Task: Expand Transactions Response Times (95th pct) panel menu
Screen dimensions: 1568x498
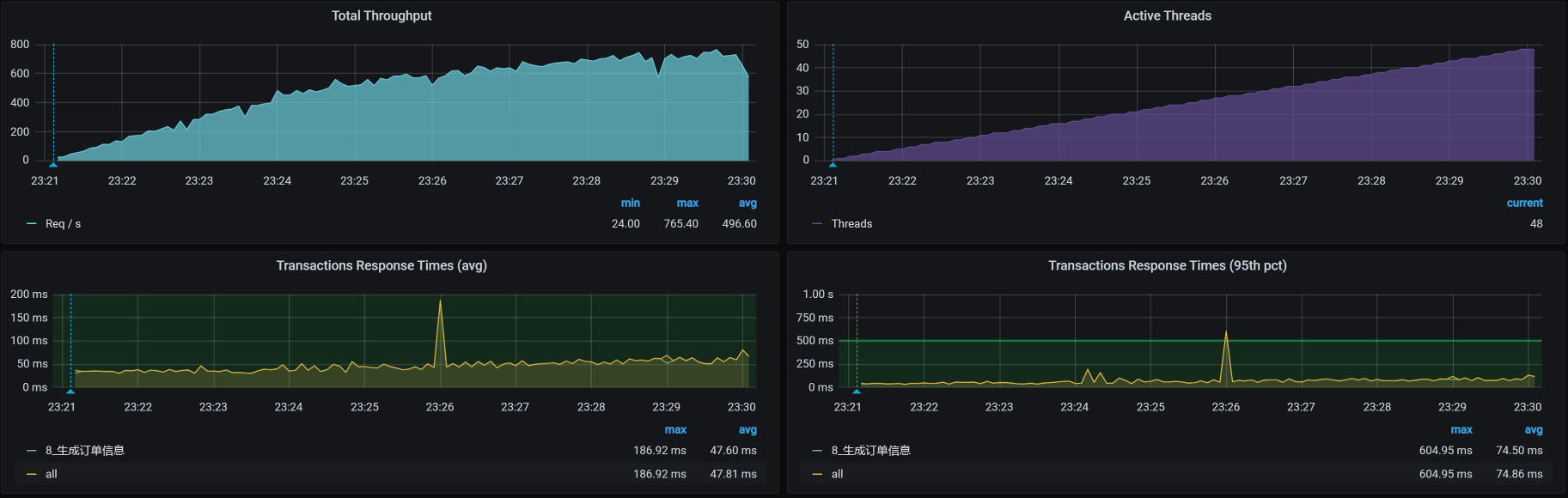Action: click(1167, 265)
